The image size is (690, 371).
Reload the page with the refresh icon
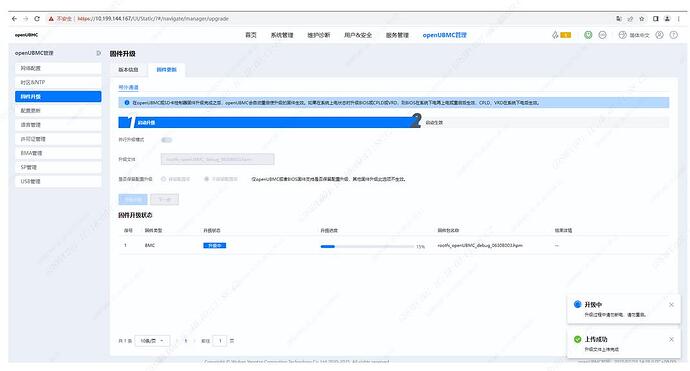click(37, 18)
